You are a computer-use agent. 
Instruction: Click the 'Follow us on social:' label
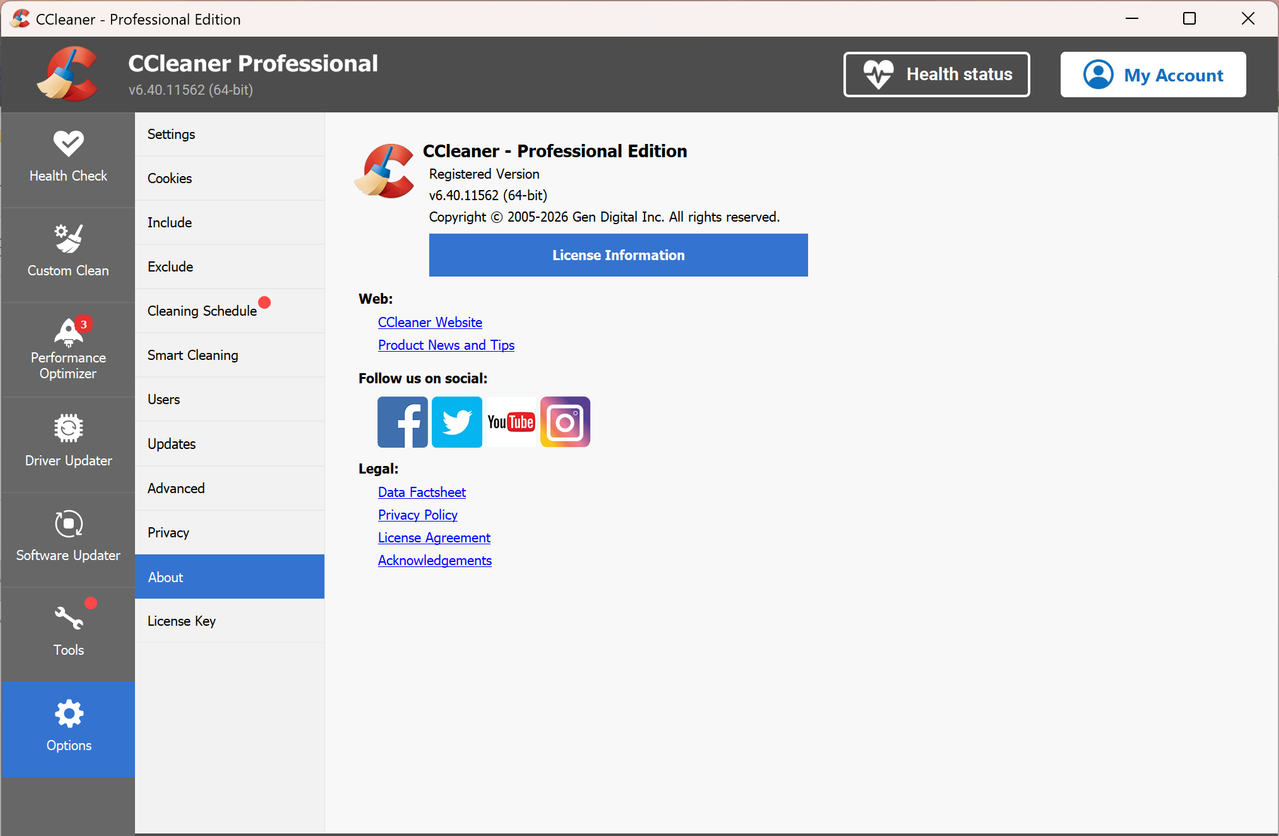click(x=423, y=379)
